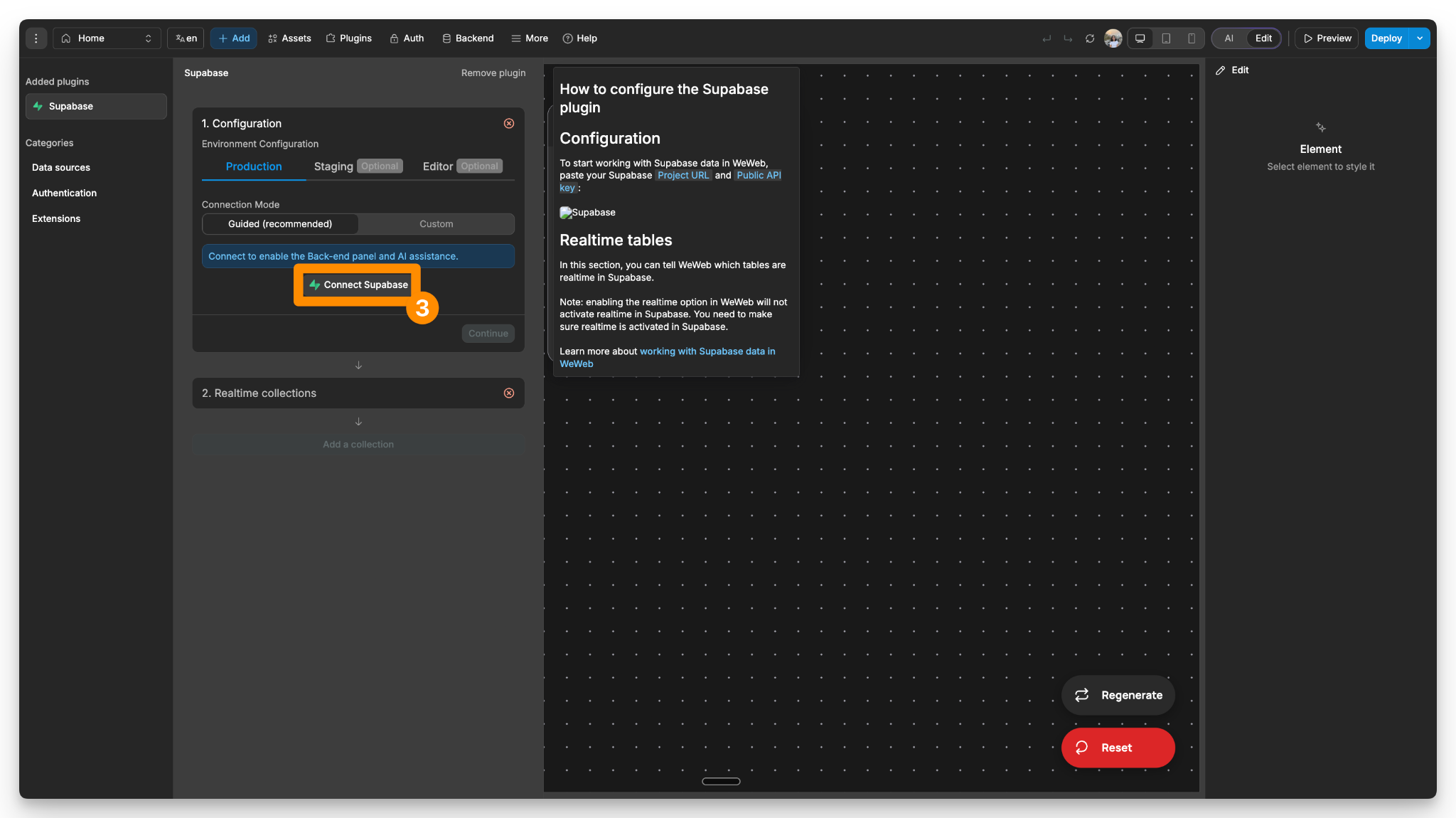This screenshot has height=818, width=1456.
Task: Select Guided (recommended) connection mode
Action: click(280, 224)
